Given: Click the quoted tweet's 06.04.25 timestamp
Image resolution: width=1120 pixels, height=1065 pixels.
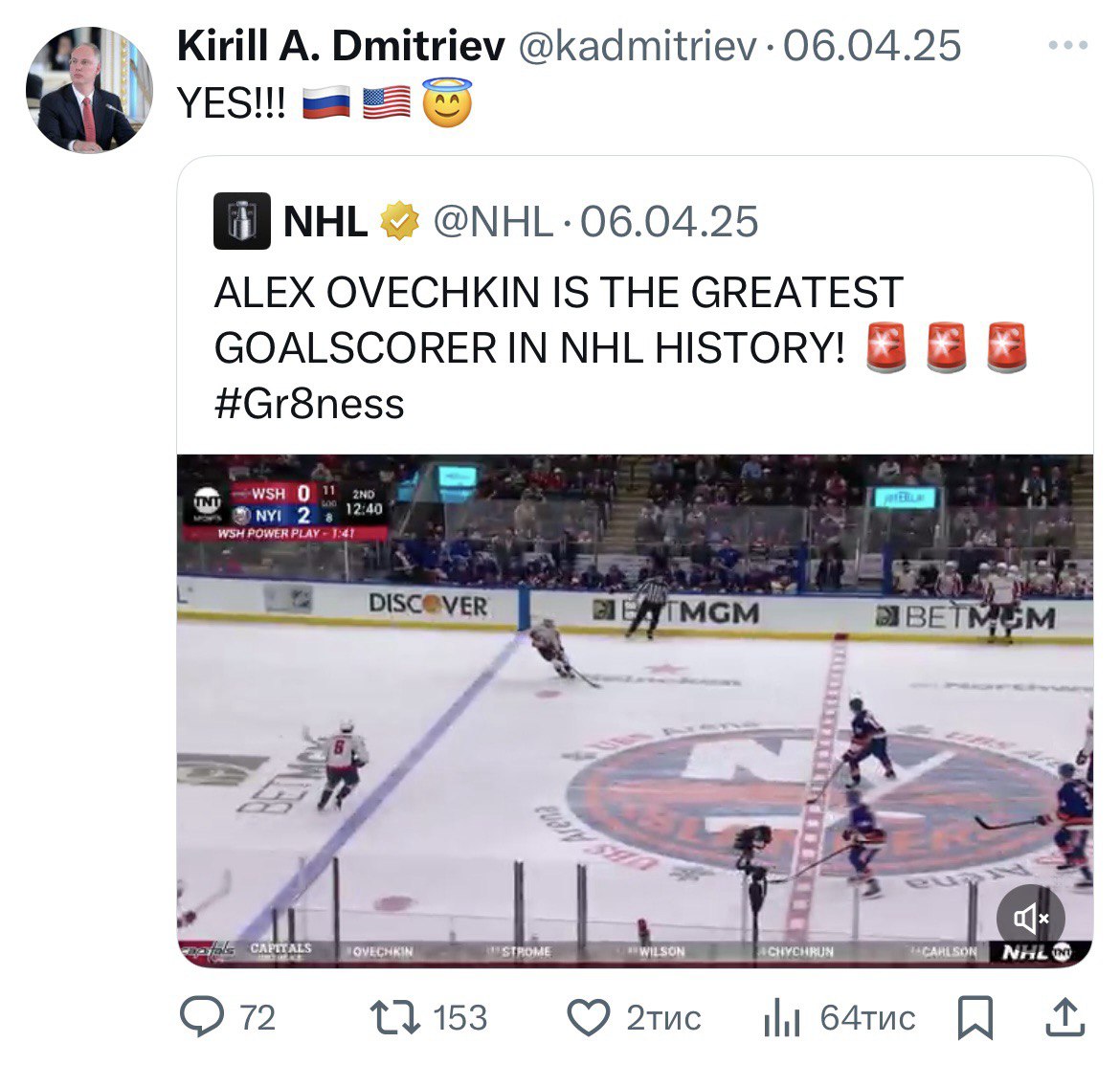Looking at the screenshot, I should point(669,221).
